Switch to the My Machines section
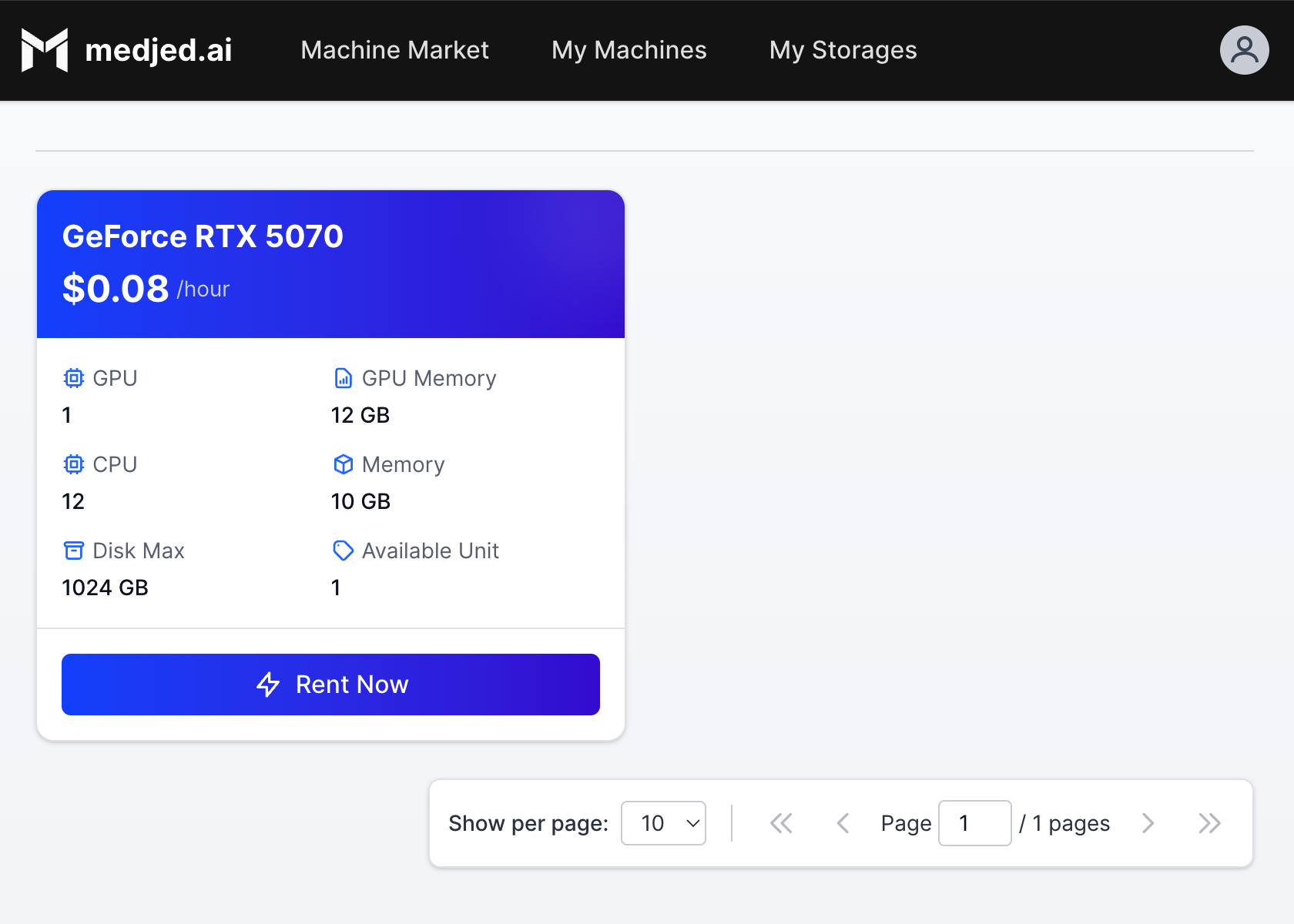1294x924 pixels. pyautogui.click(x=629, y=50)
